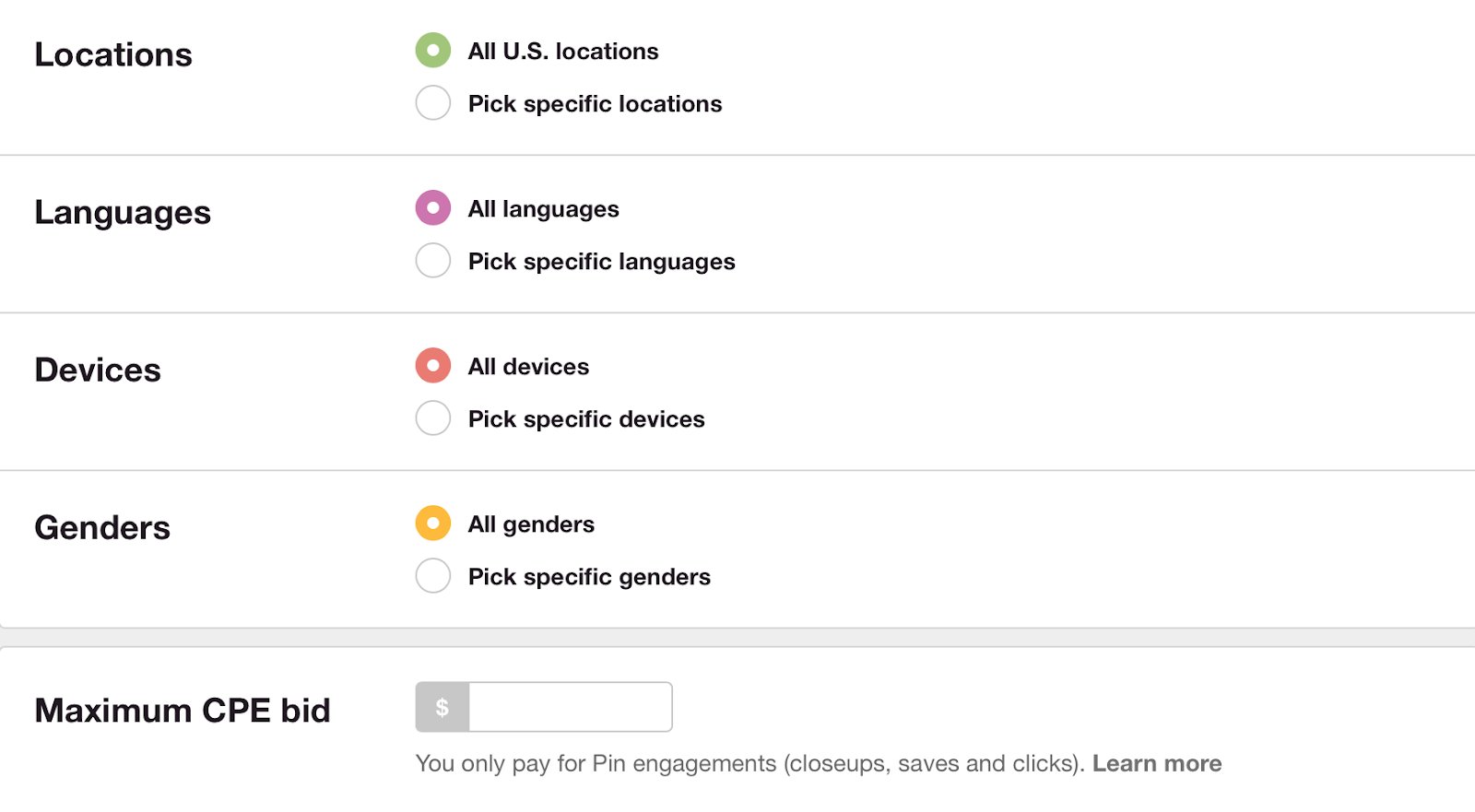Focus the Maximum CPE bid amount input

pyautogui.click(x=570, y=707)
